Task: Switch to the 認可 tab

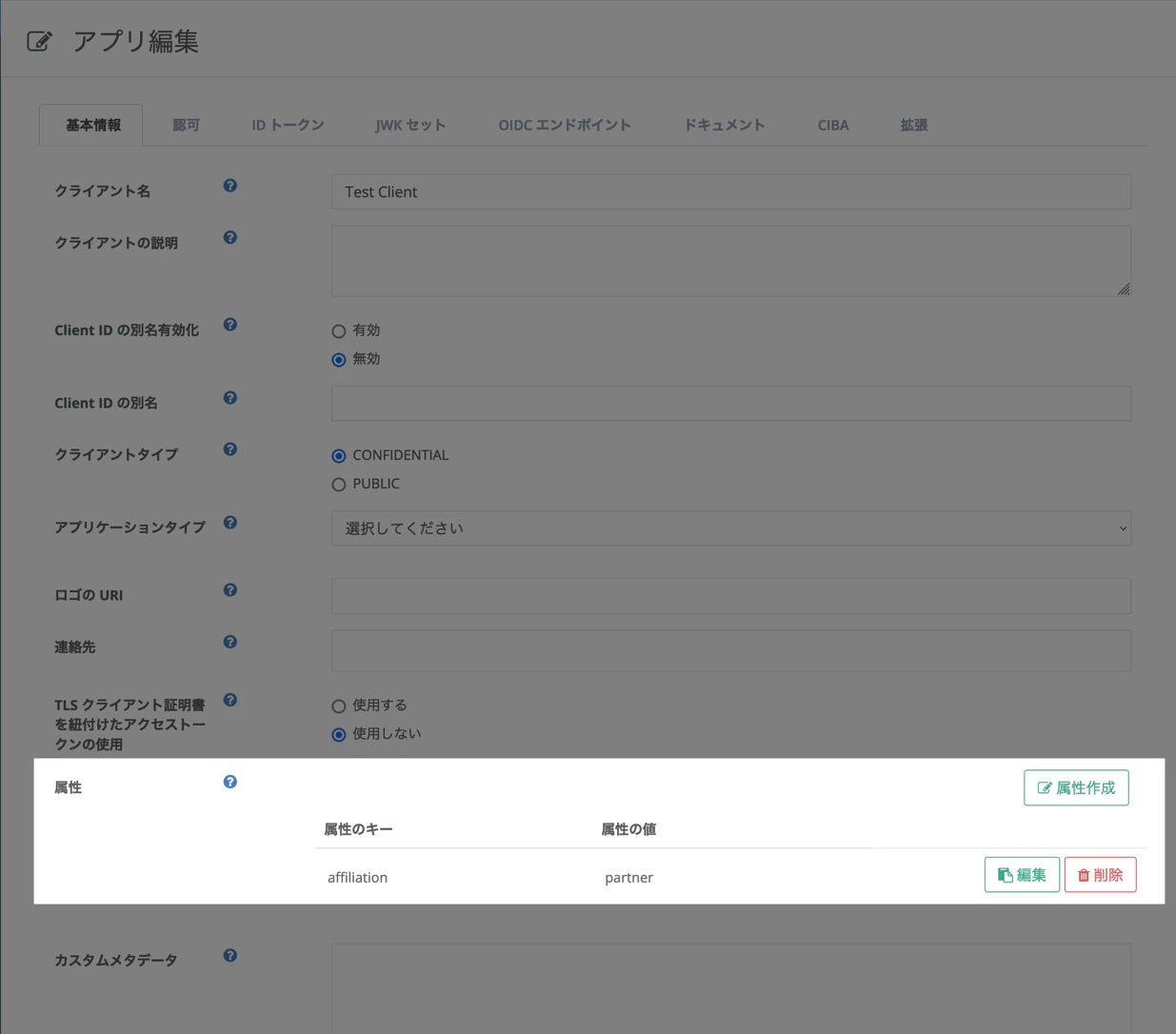Action: [186, 124]
